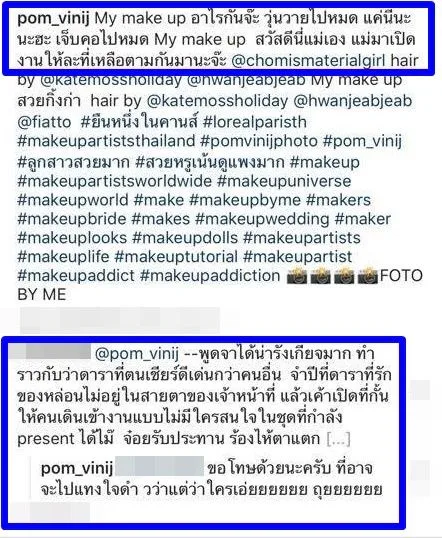Expand truncated comment via [...] marker
The image size is (442, 538).
(x=338, y=439)
